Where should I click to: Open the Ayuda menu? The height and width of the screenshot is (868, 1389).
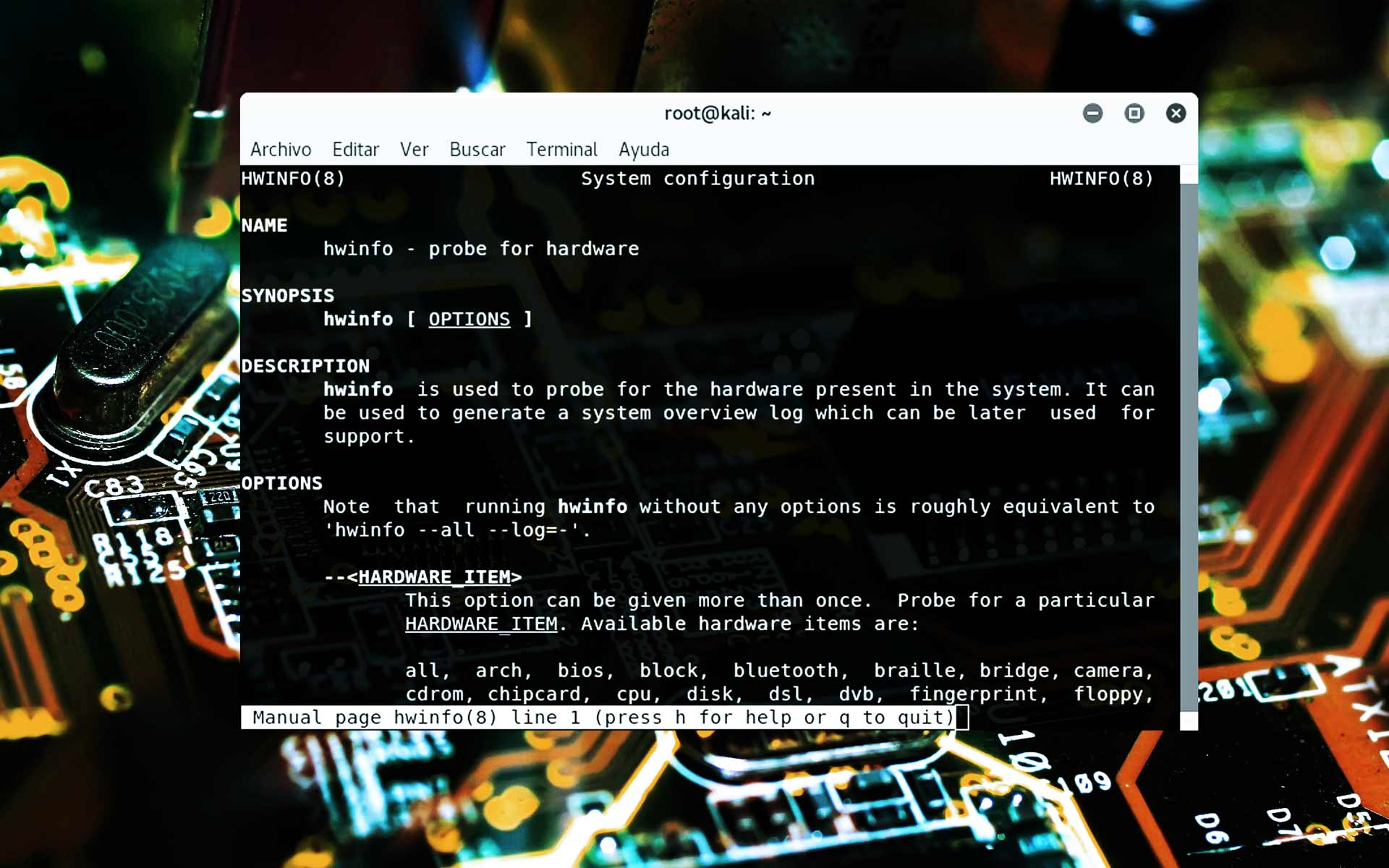[x=644, y=150]
